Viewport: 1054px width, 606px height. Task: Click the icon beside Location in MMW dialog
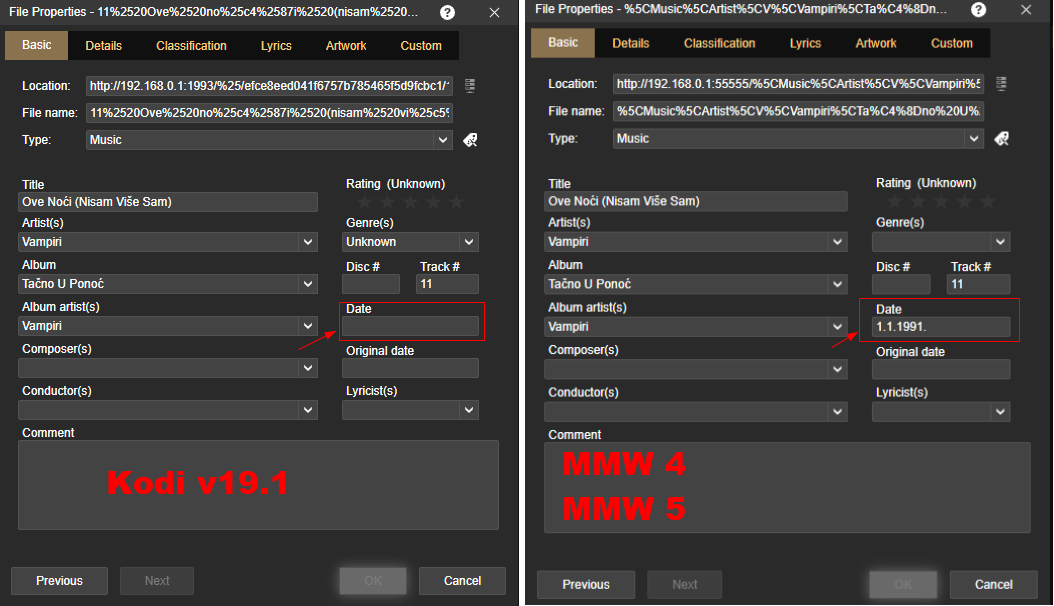pos(1001,84)
